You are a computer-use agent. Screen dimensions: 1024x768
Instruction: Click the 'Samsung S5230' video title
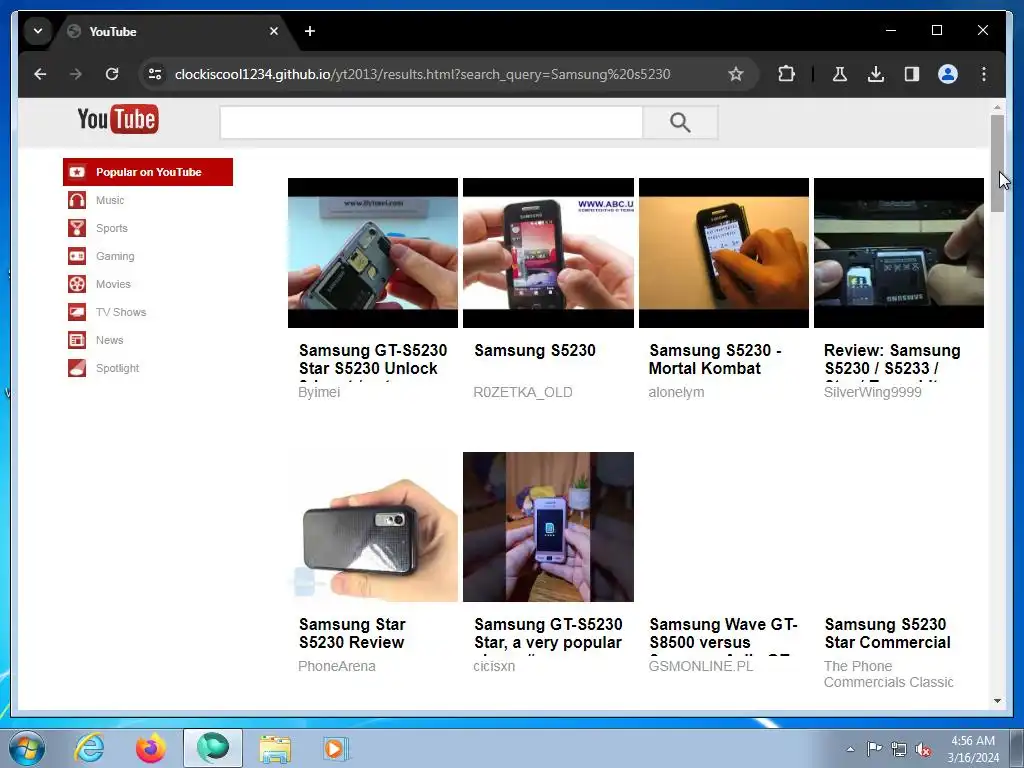pos(535,351)
